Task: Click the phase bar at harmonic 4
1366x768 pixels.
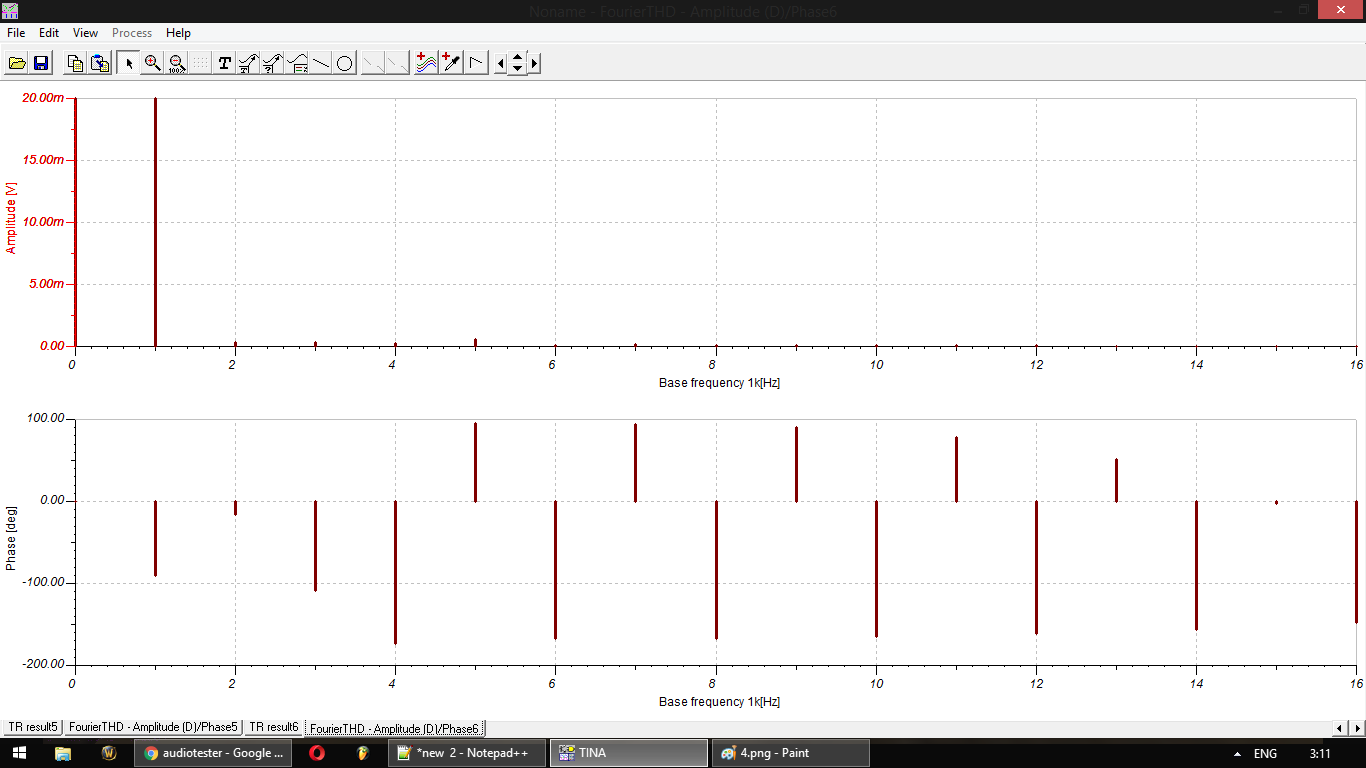Action: (395, 572)
